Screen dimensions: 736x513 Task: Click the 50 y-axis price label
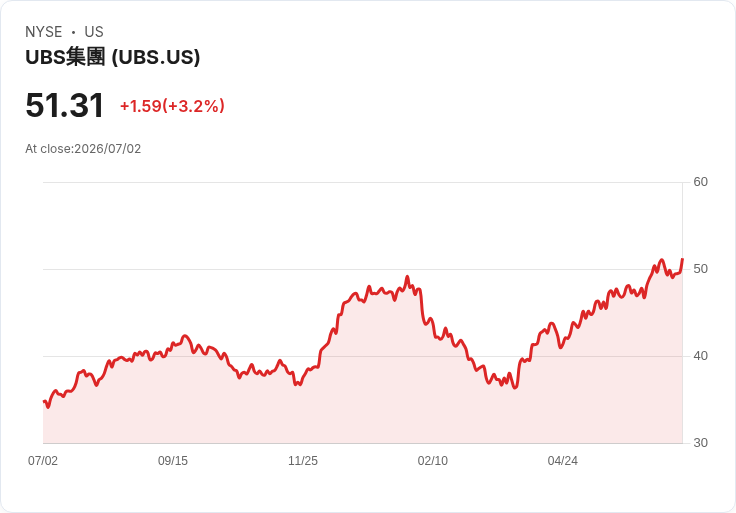(x=700, y=269)
